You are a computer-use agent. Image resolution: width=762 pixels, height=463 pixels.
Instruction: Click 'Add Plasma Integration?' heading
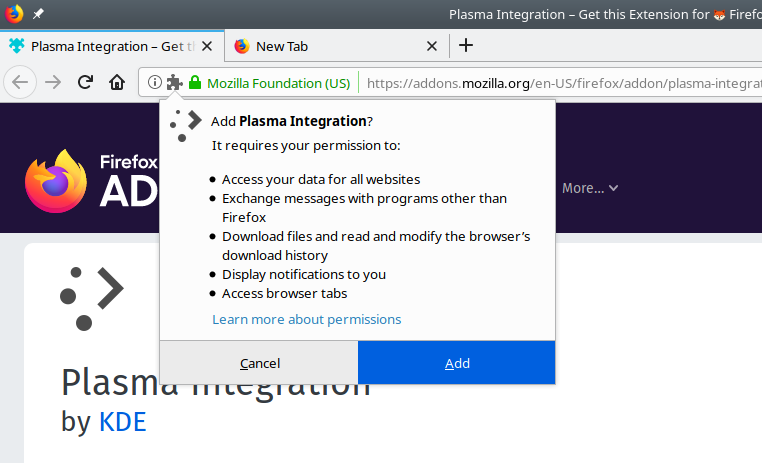click(292, 121)
